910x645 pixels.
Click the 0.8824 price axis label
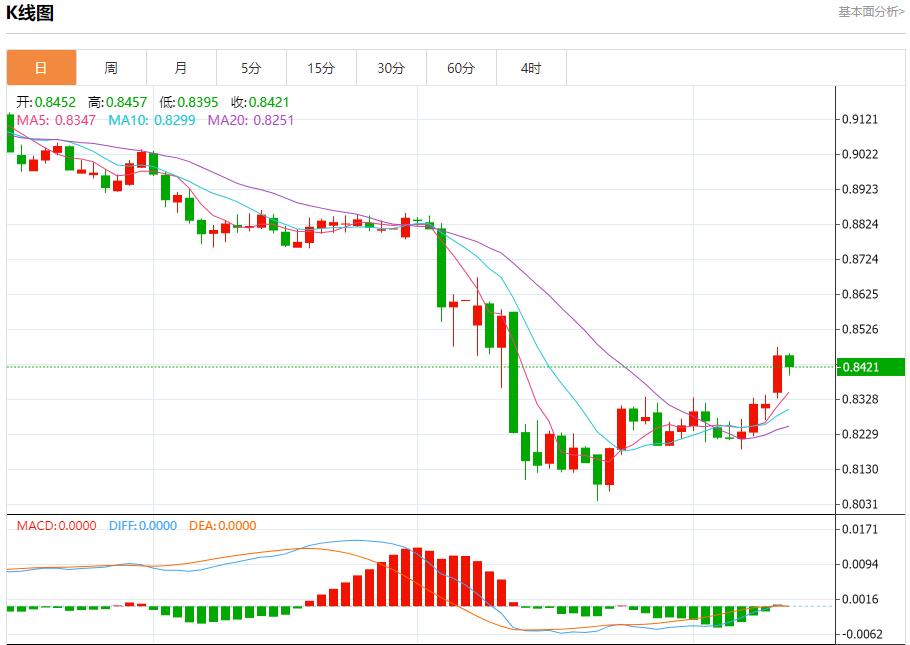(x=860, y=224)
